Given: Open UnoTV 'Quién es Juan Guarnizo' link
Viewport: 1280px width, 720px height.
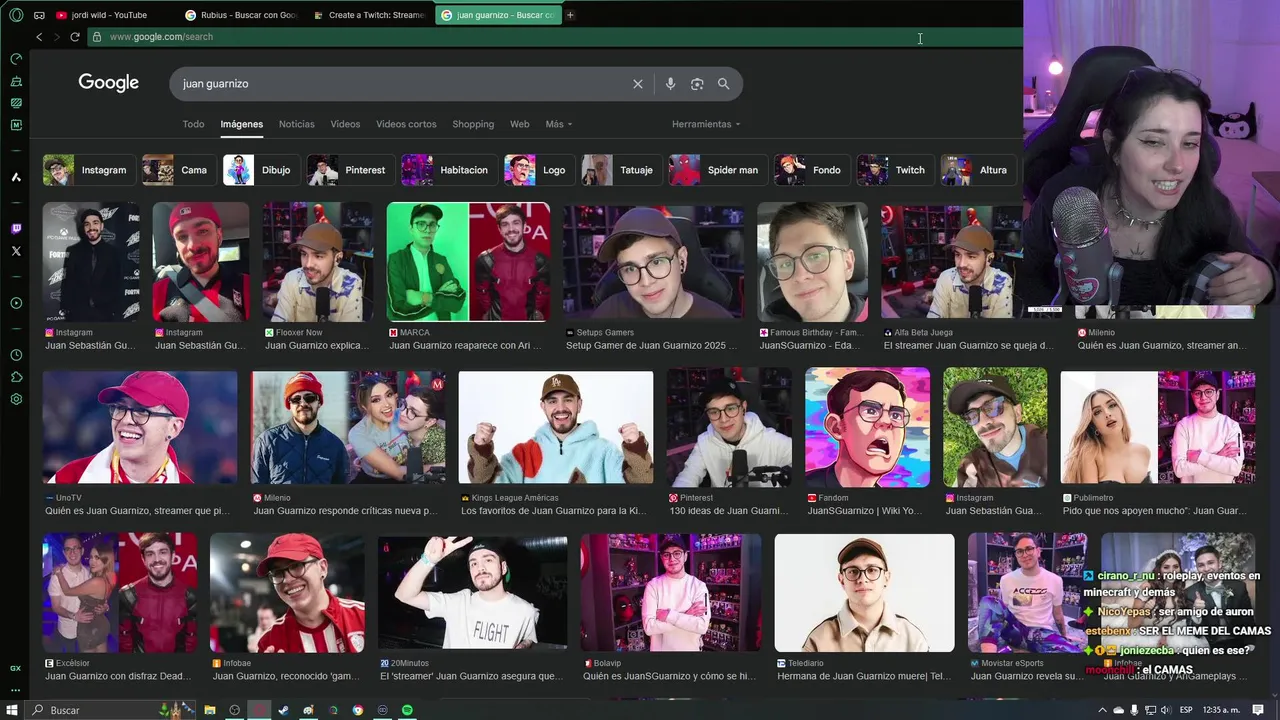Looking at the screenshot, I should 137,511.
